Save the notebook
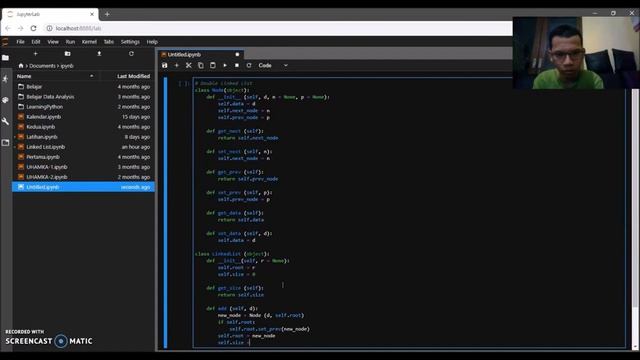Screen dimensions: 640x360 click(164, 65)
